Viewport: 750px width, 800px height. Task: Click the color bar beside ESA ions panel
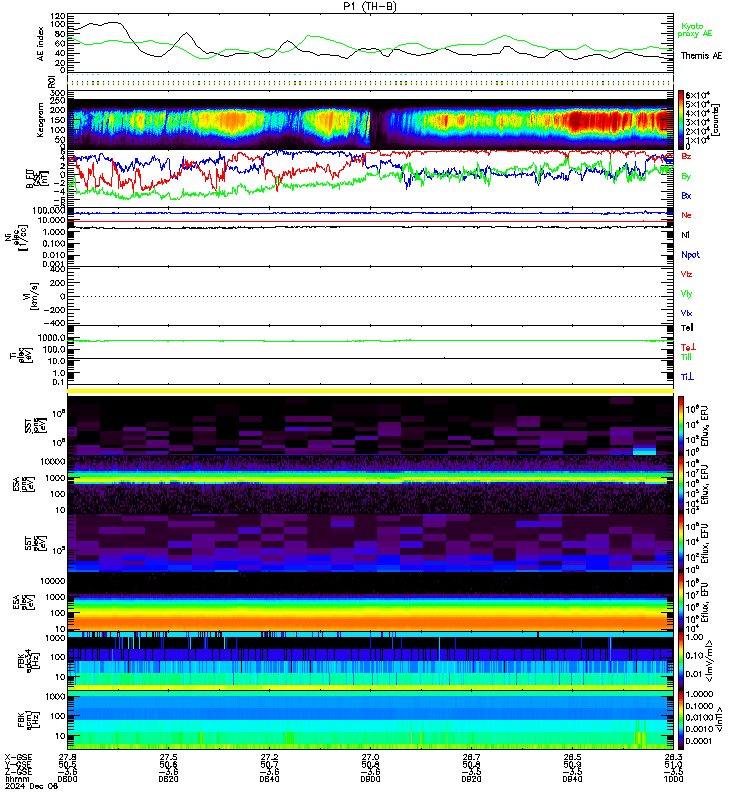tap(681, 484)
